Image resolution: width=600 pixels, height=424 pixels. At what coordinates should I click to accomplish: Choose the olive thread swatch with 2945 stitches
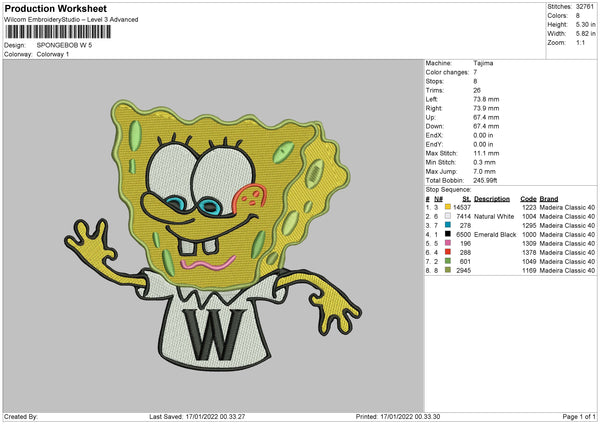pos(448,270)
